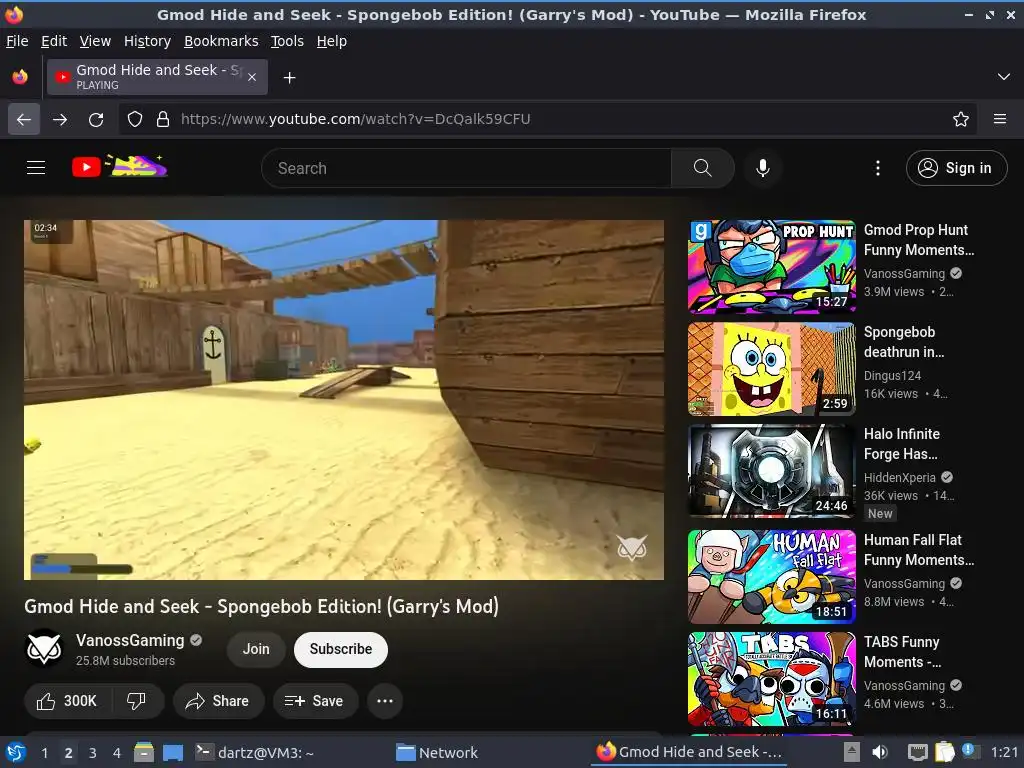The width and height of the screenshot is (1024, 768).
Task: Go back with Firefox back arrow
Action: [x=24, y=120]
